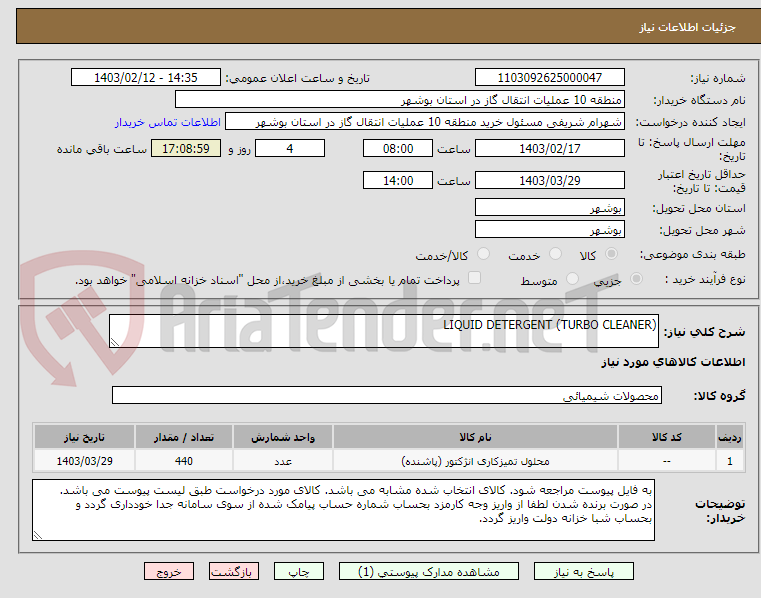This screenshot has width=761, height=598.
Task: Click the خروج exit button
Action: 169,571
